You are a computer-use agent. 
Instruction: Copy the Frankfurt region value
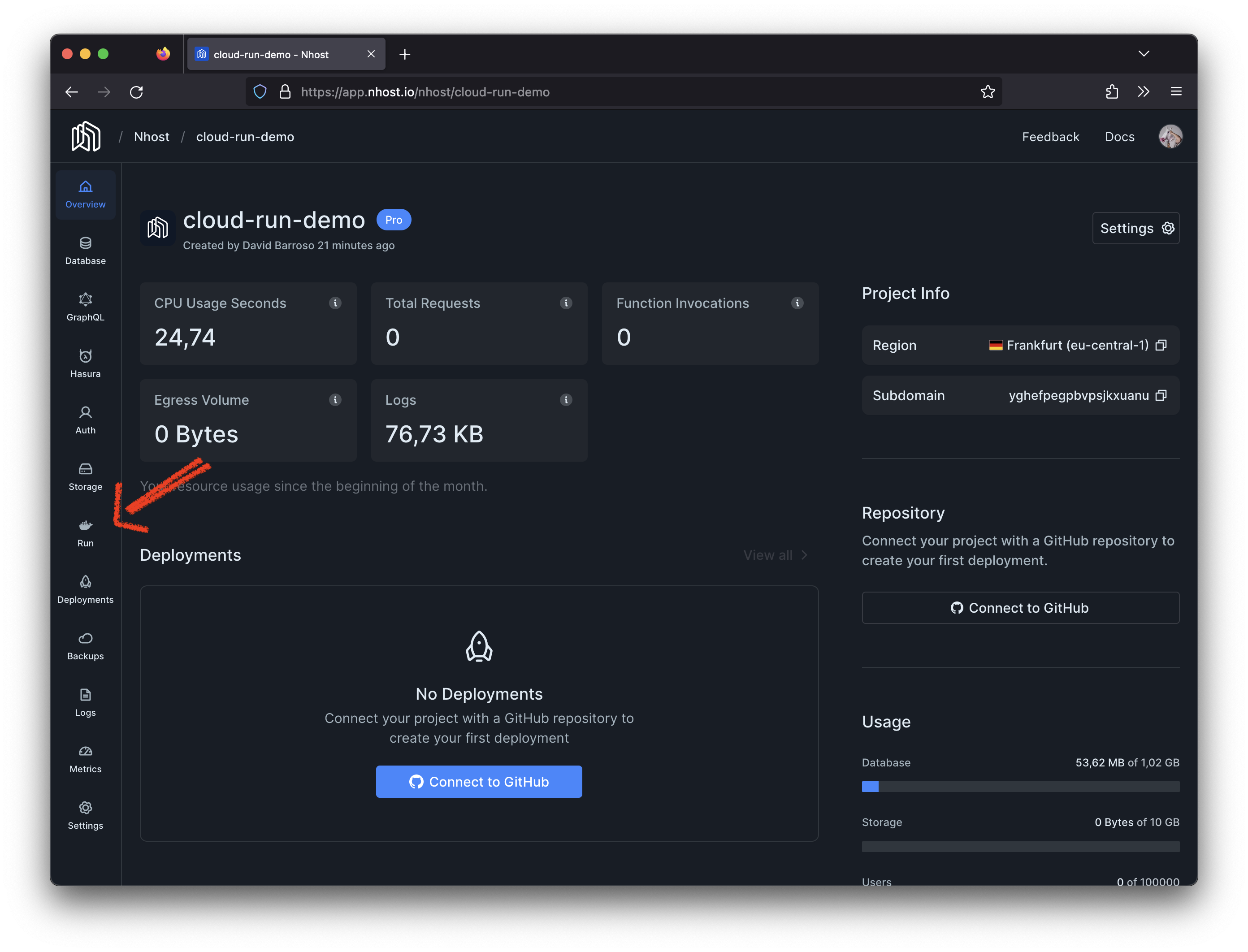click(1161, 345)
